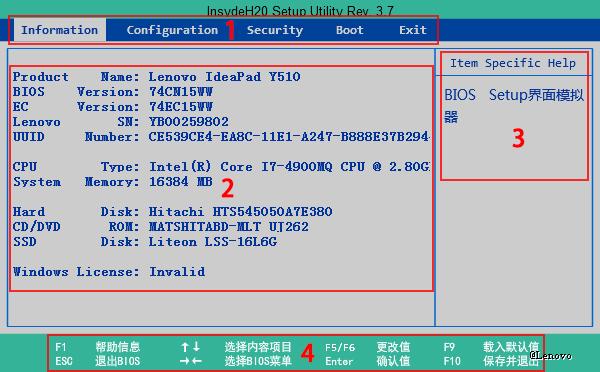Click the InsydeH20 Setup Utility title
The height and width of the screenshot is (372, 600).
tap(300, 11)
